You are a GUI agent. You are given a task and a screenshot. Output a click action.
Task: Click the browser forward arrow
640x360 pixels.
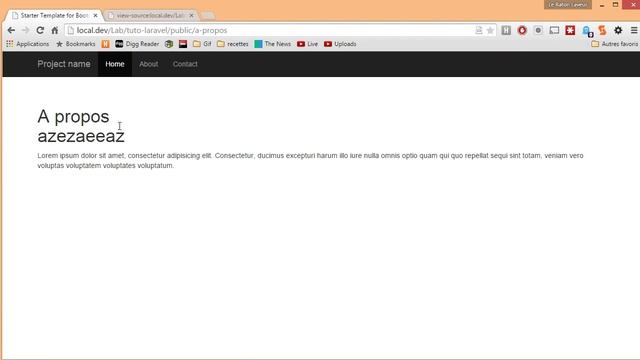pyautogui.click(x=25, y=30)
